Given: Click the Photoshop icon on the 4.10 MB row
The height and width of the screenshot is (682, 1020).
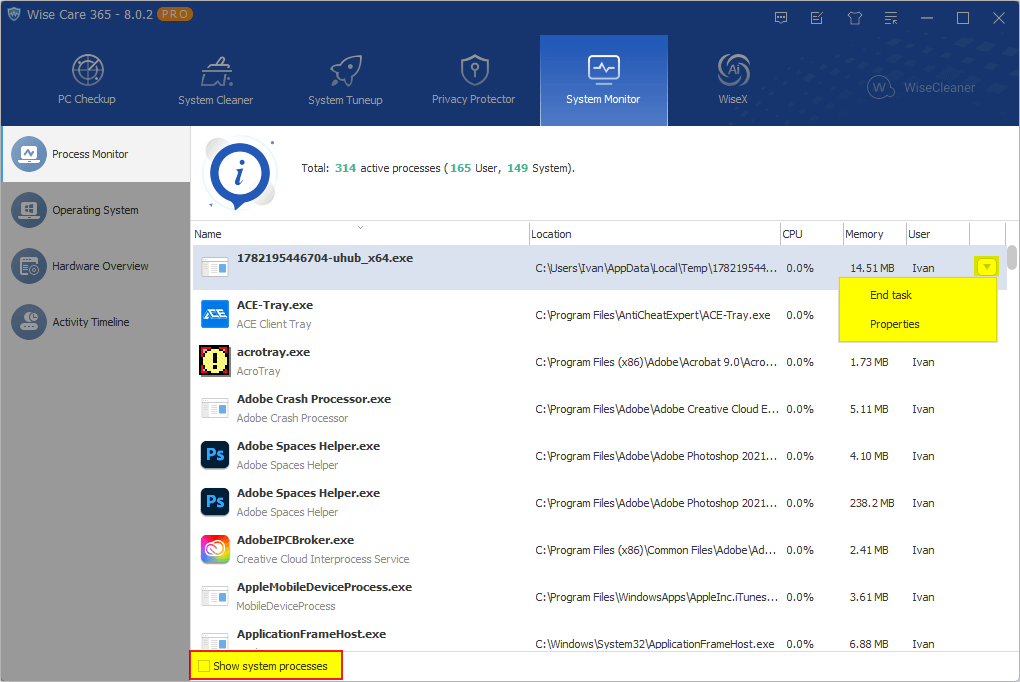Looking at the screenshot, I should 215,455.
